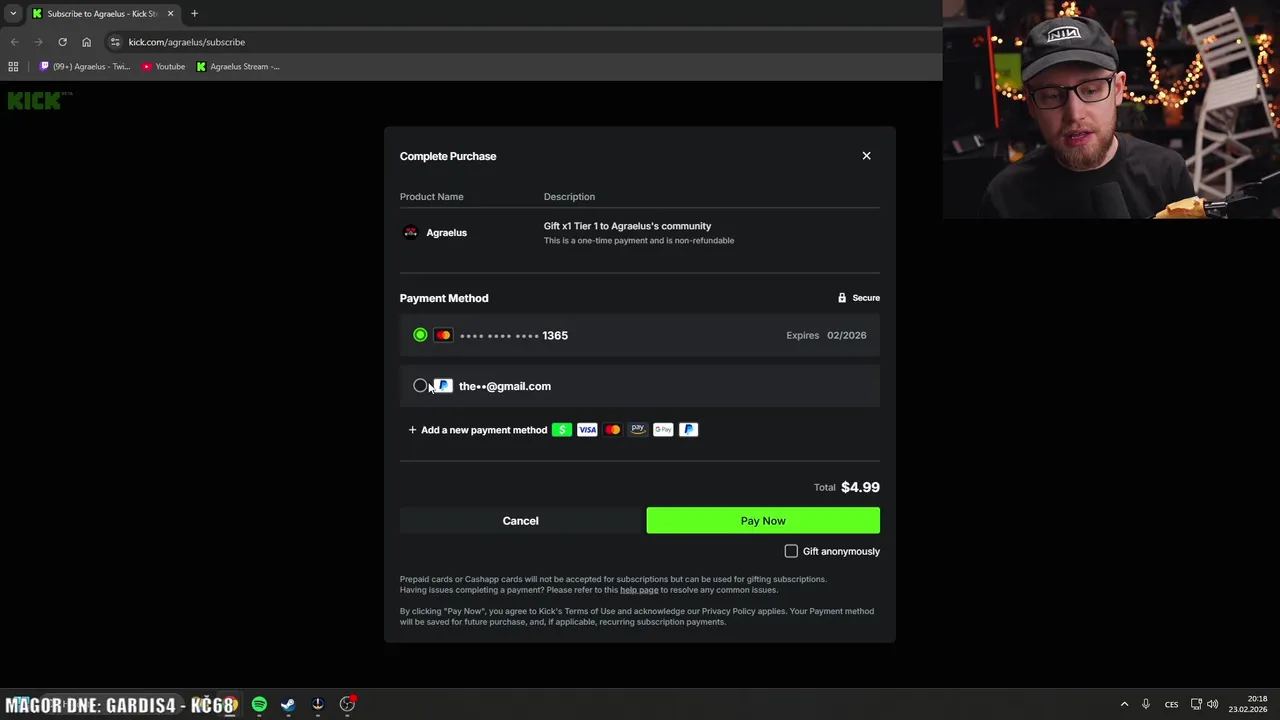Image resolution: width=1280 pixels, height=720 pixels.
Task: Open Steam from the taskbar
Action: [x=288, y=705]
